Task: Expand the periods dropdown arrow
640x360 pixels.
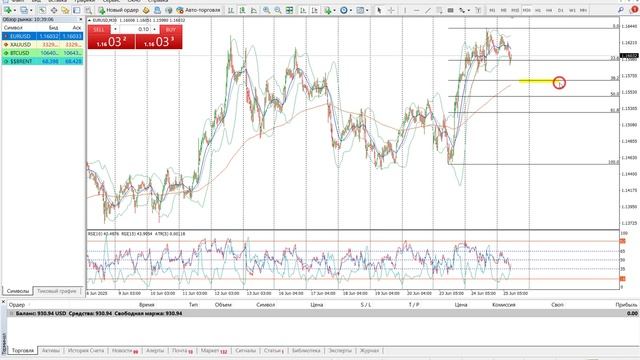Action: coord(351,10)
